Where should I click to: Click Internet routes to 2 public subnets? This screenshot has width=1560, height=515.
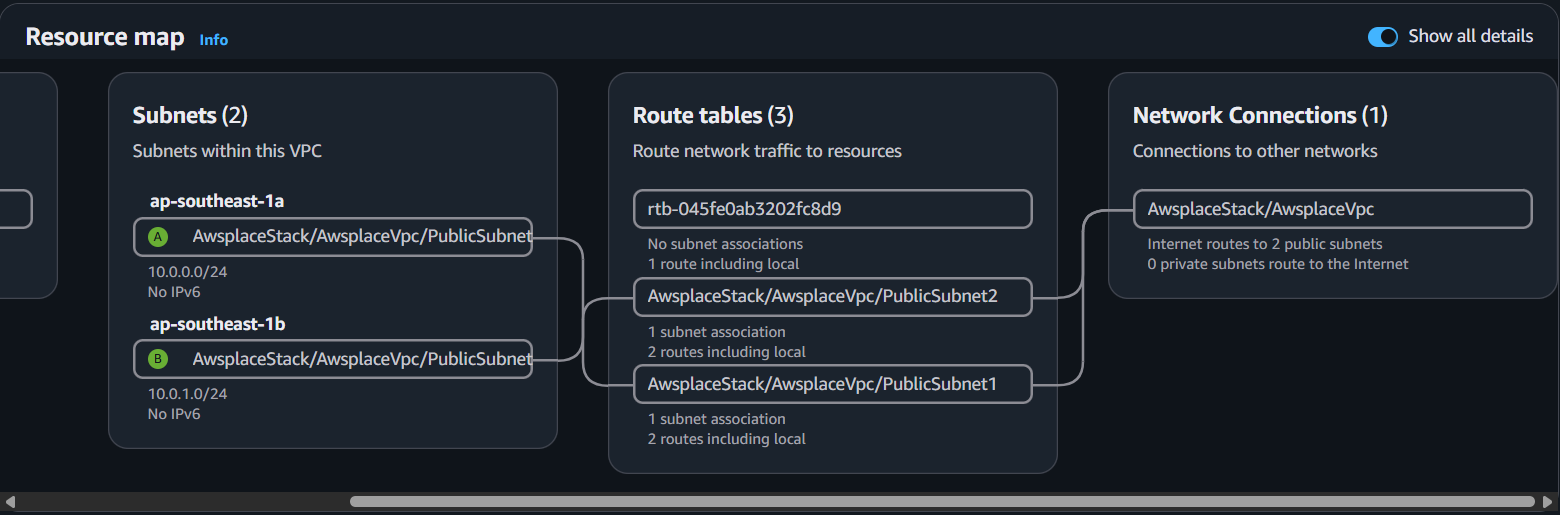1264,244
